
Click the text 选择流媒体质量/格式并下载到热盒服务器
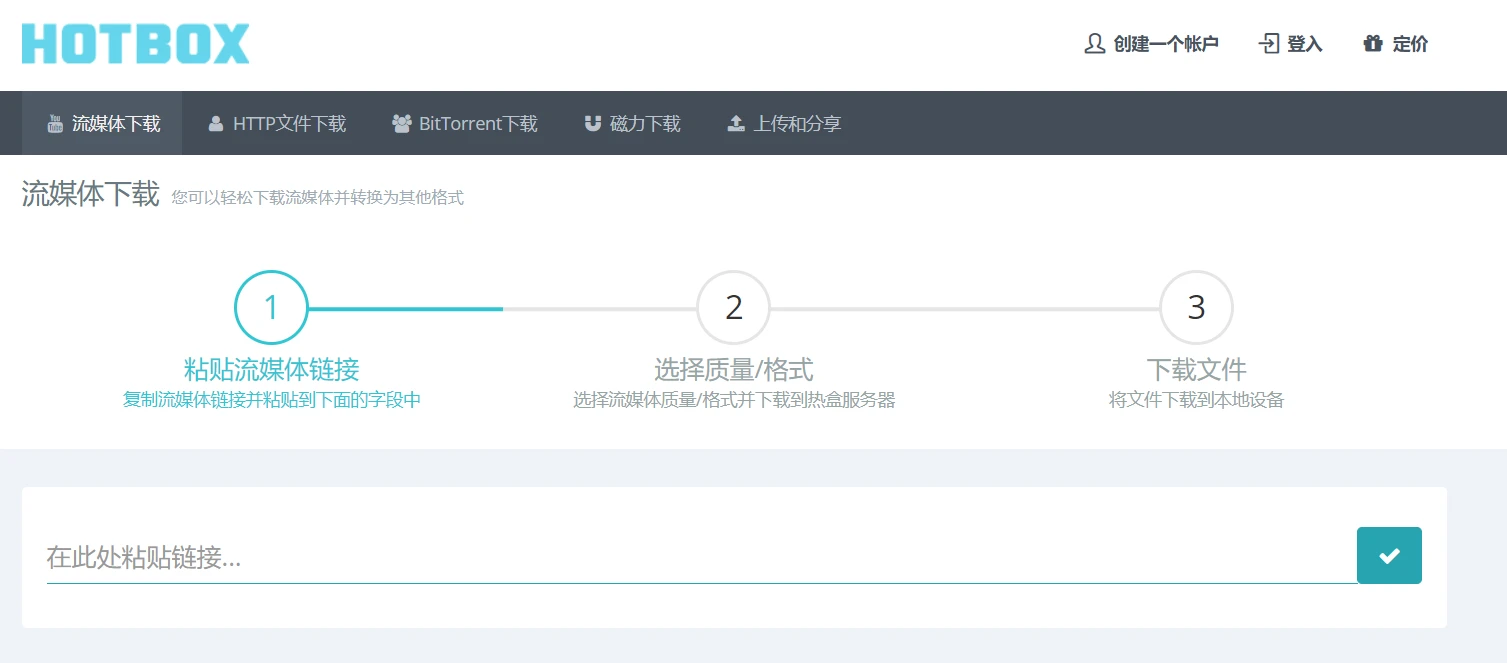[734, 401]
